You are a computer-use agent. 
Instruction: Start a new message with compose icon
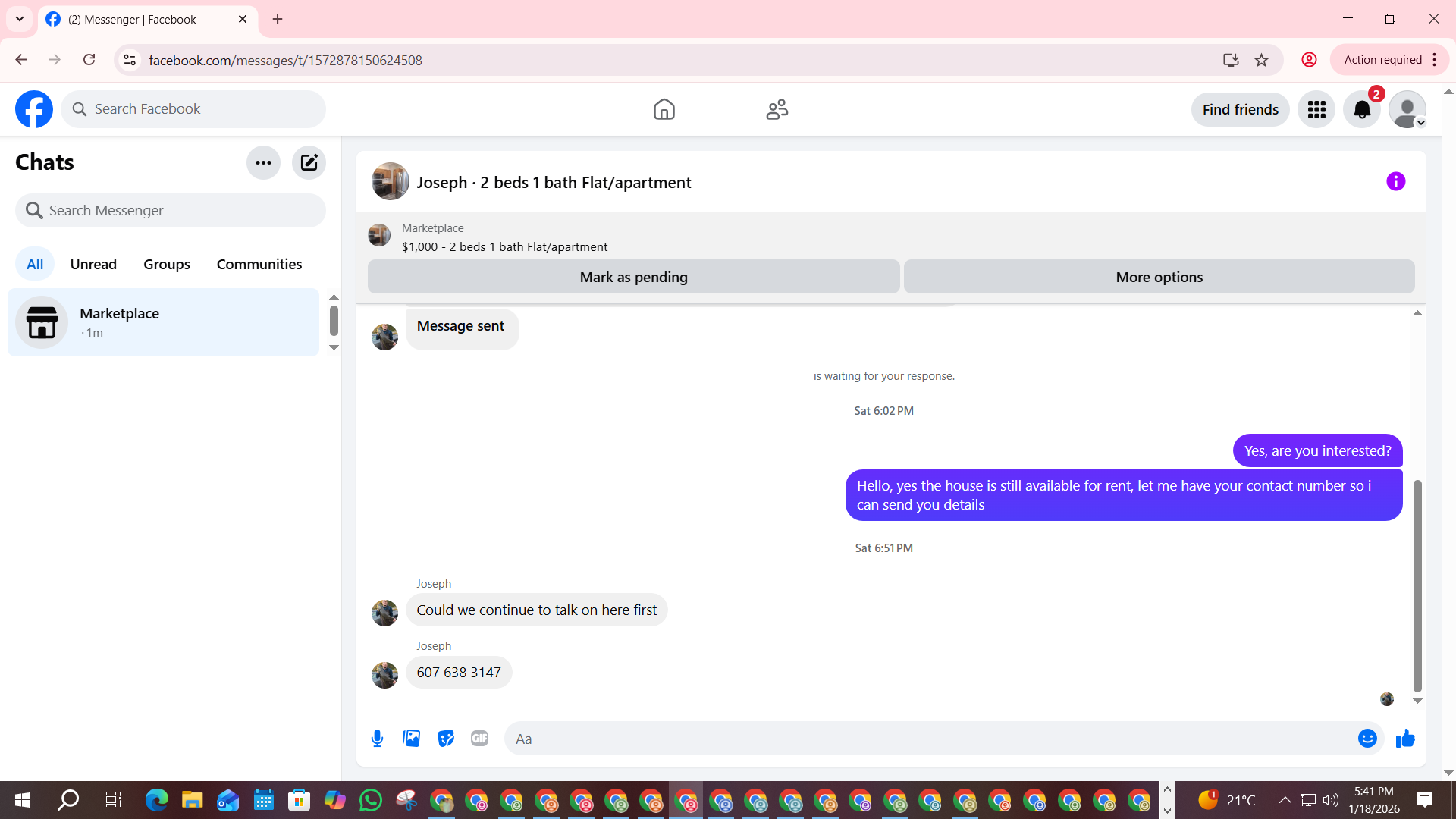309,162
